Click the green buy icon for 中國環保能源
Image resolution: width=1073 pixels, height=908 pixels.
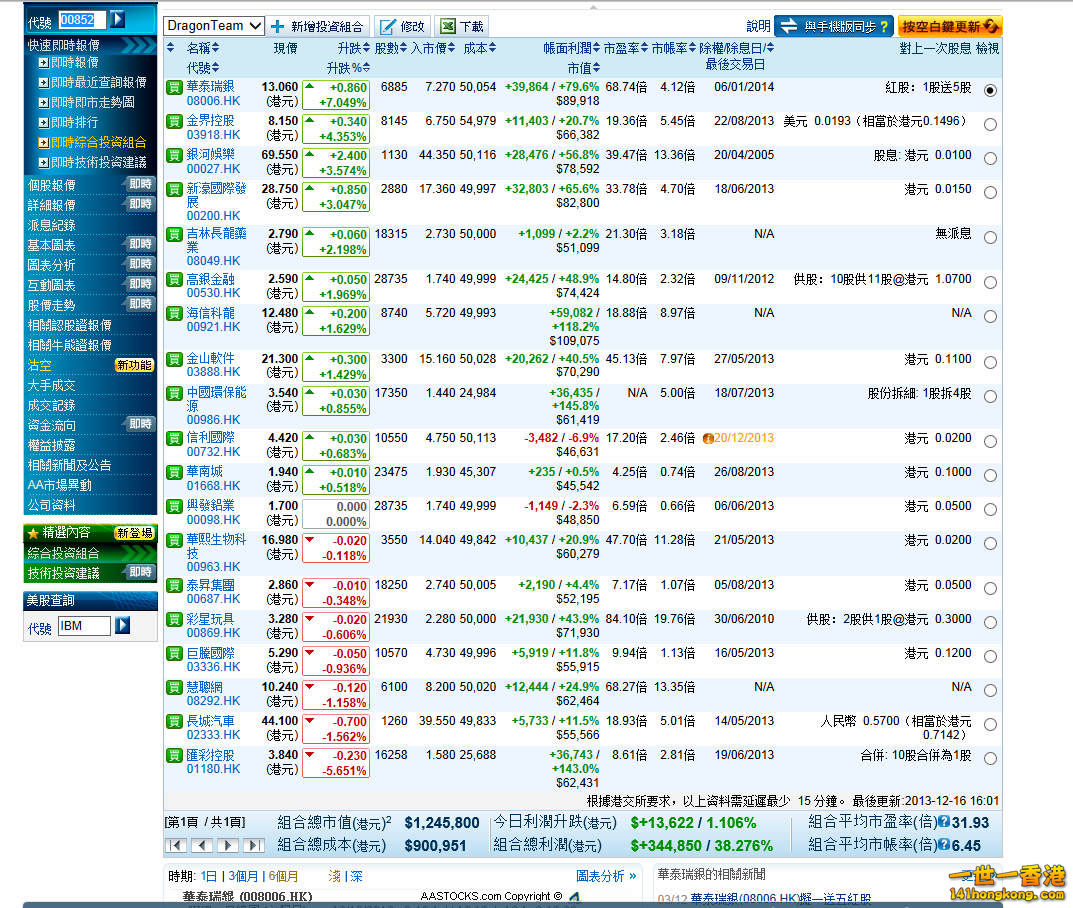pos(174,393)
